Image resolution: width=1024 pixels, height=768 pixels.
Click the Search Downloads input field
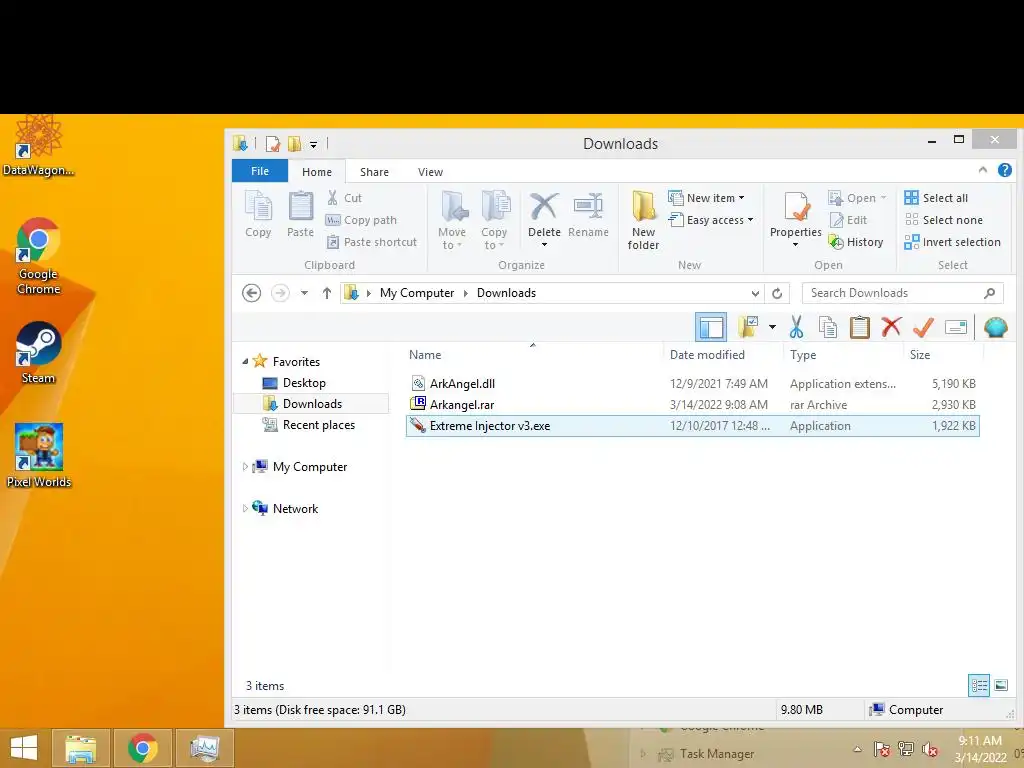[903, 293]
